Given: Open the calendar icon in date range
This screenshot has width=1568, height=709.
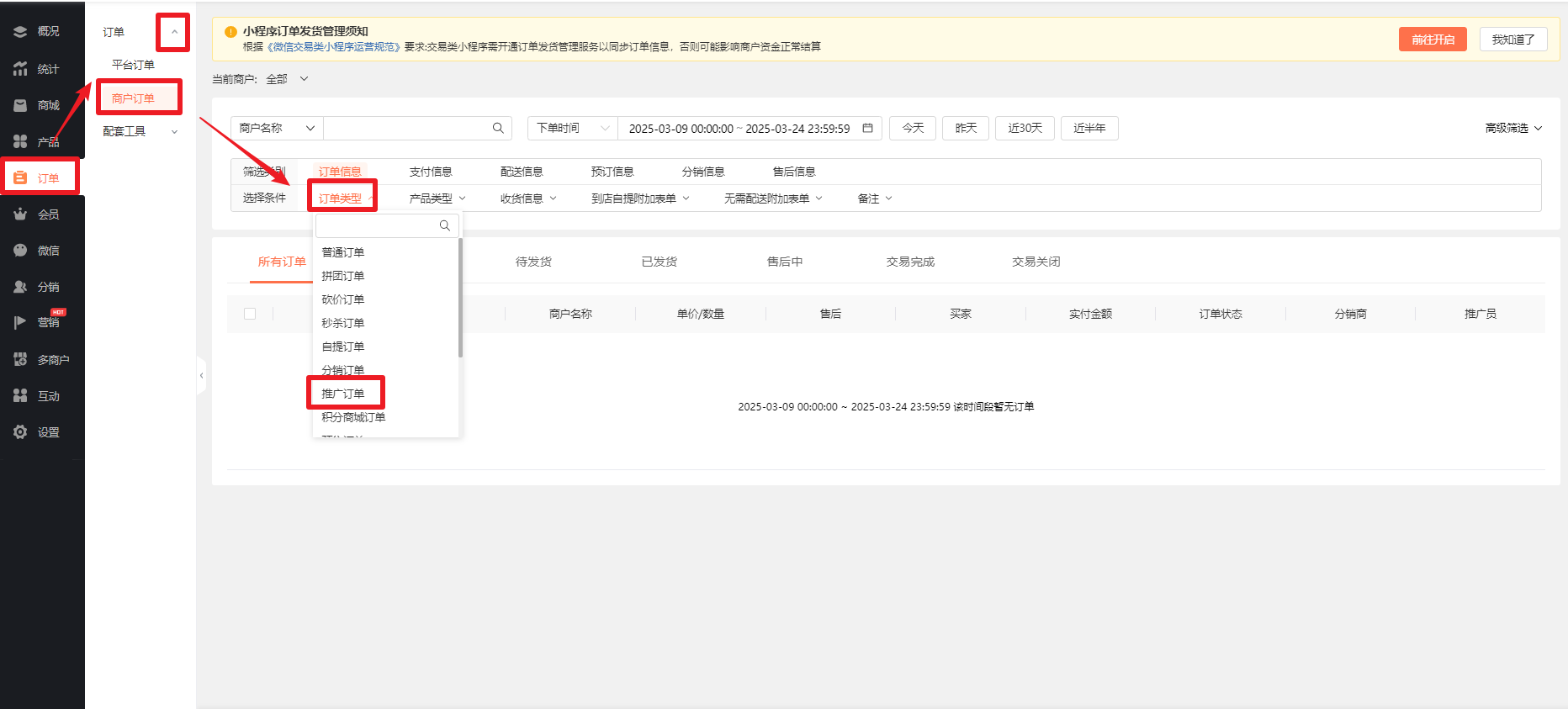Looking at the screenshot, I should [x=867, y=128].
